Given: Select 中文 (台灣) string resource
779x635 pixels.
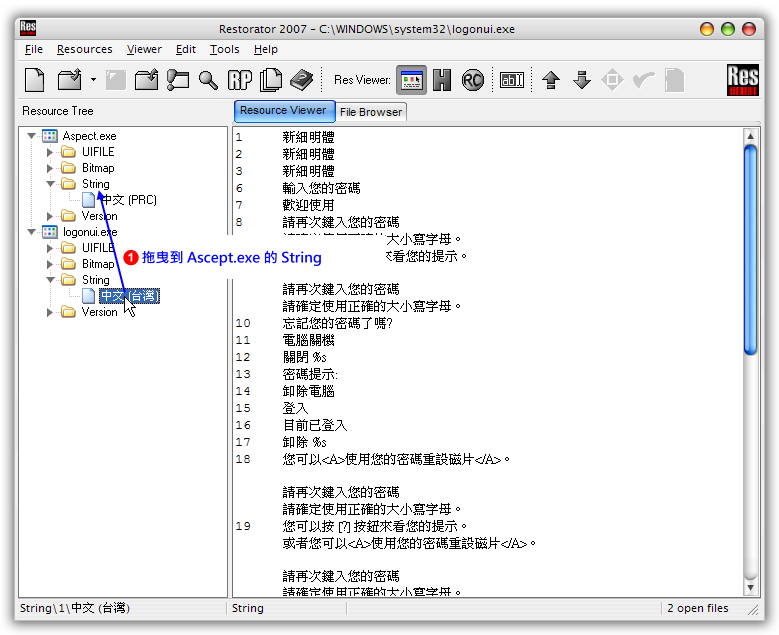Looking at the screenshot, I should [129, 296].
